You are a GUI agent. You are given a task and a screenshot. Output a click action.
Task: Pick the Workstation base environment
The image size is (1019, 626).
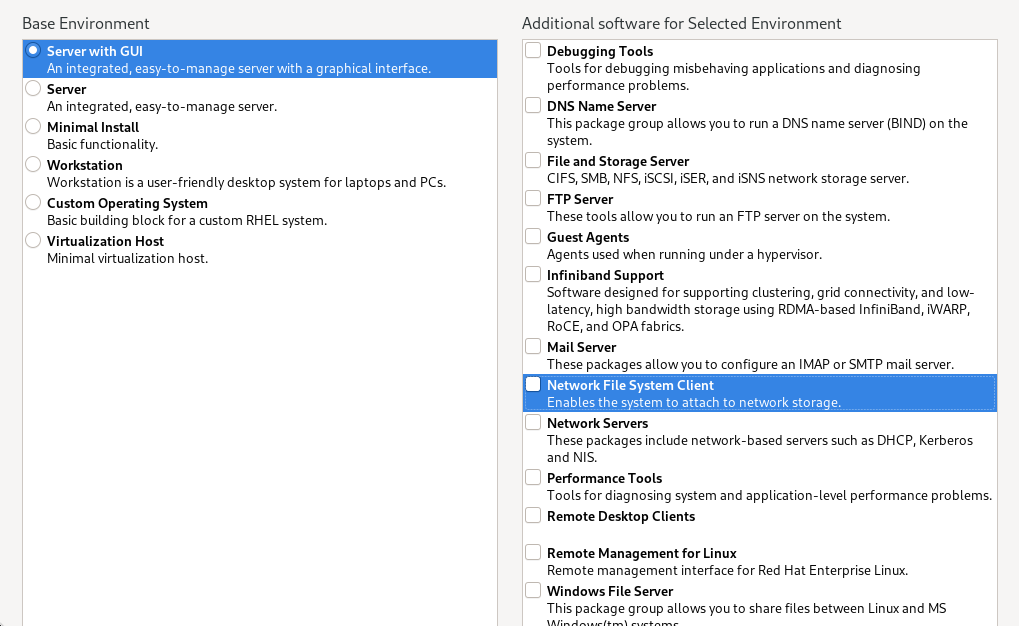pyautogui.click(x=33, y=165)
